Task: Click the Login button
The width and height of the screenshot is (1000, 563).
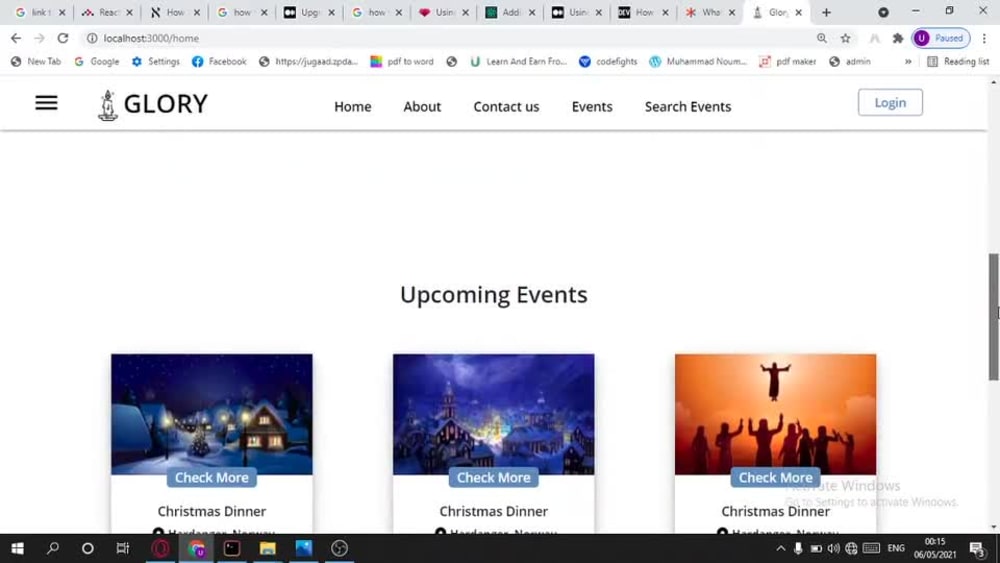Action: coord(890,103)
